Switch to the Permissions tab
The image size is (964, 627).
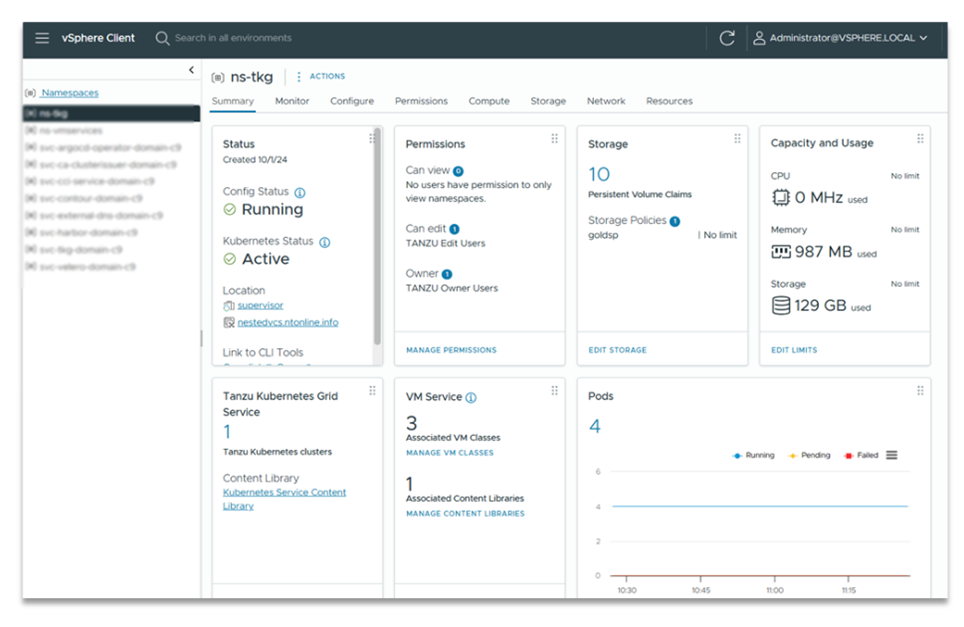point(421,101)
